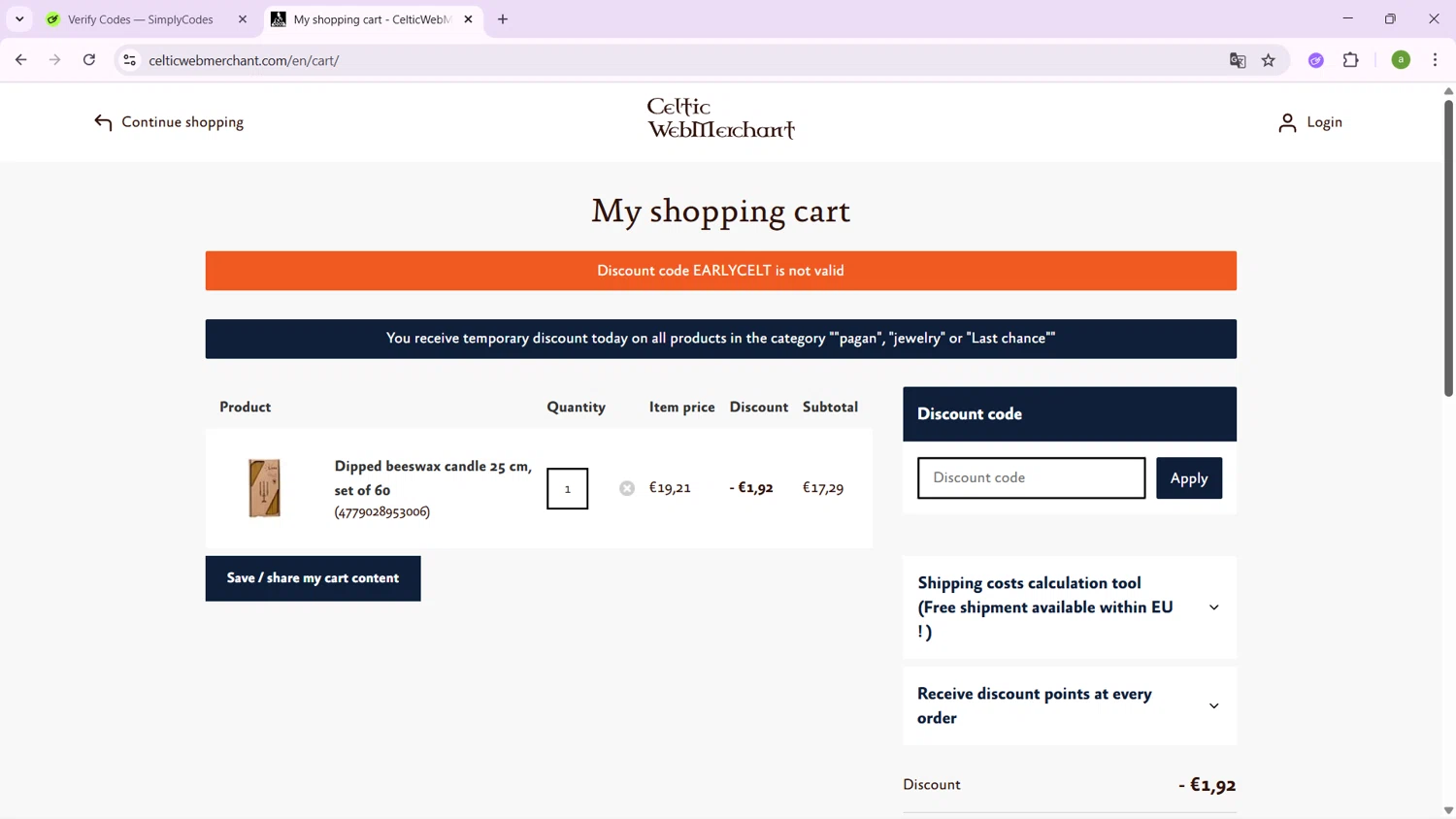
Task: Click the - €1,92 discount in the product row
Action: coord(751,488)
